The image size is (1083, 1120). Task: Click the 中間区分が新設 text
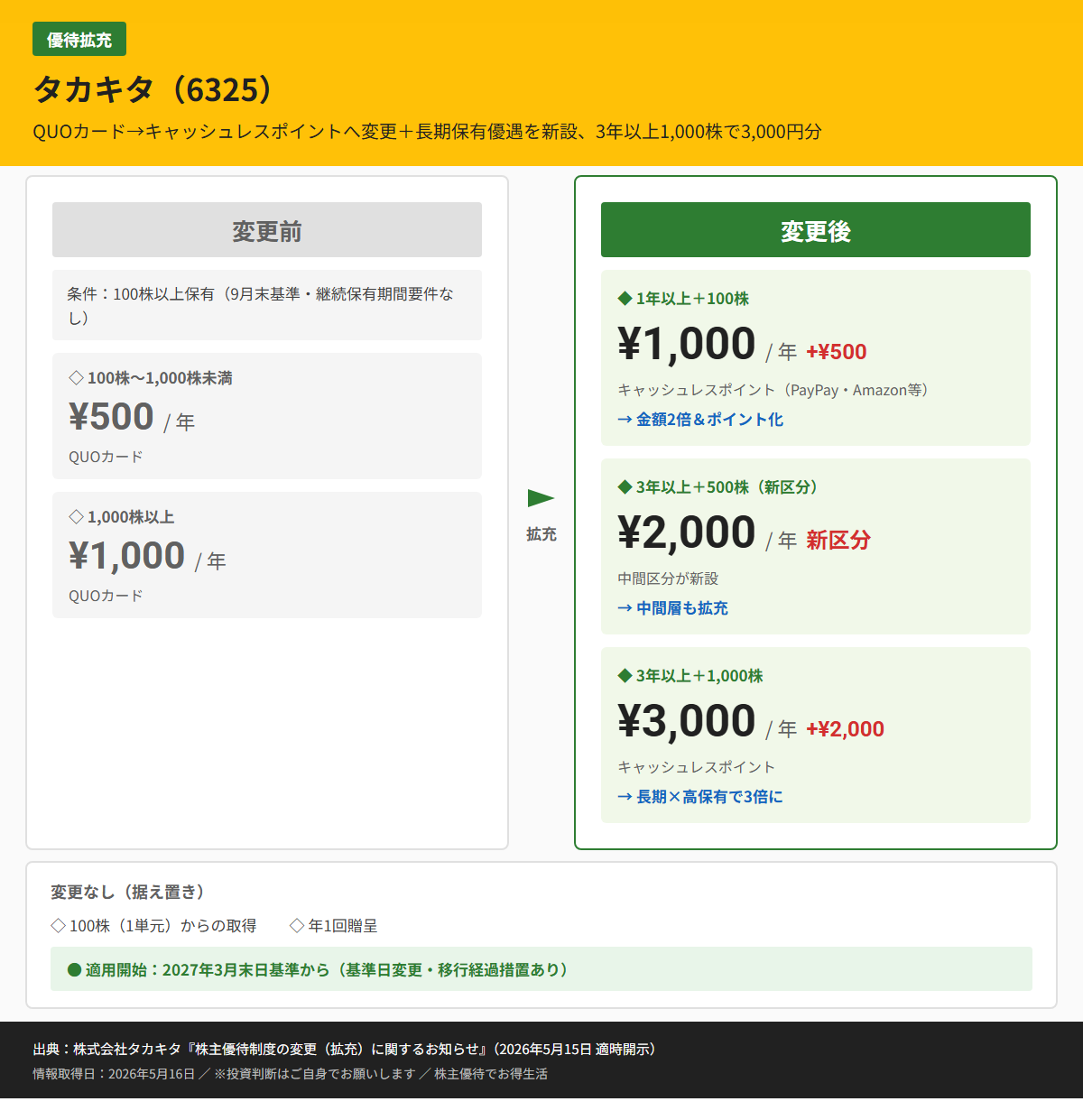pyautogui.click(x=668, y=579)
